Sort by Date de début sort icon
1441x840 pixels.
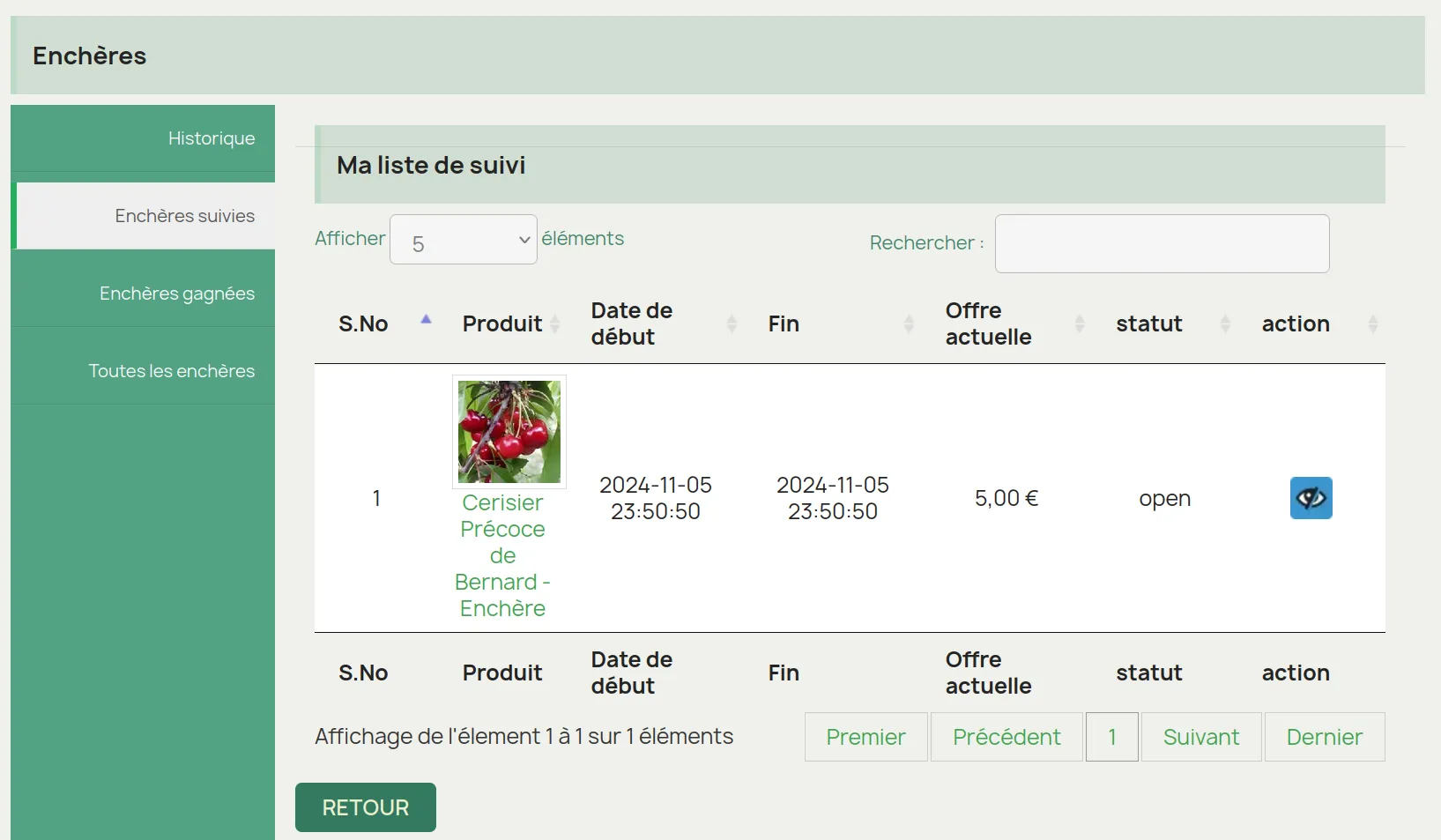(732, 324)
